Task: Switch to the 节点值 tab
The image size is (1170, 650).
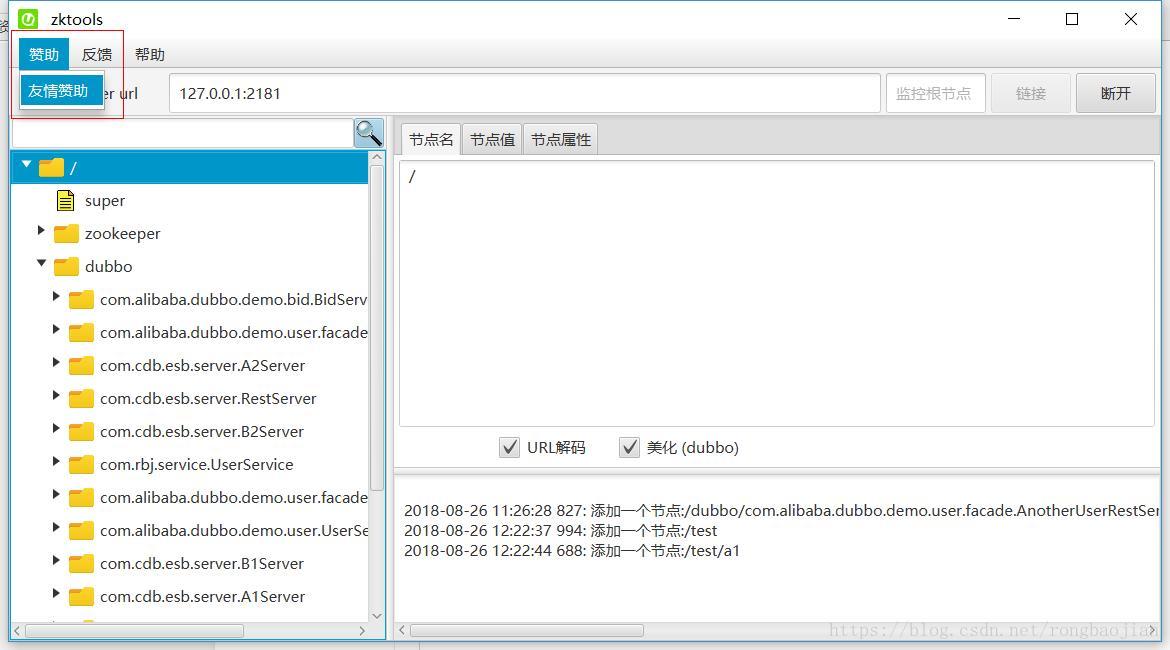Action: click(x=492, y=140)
